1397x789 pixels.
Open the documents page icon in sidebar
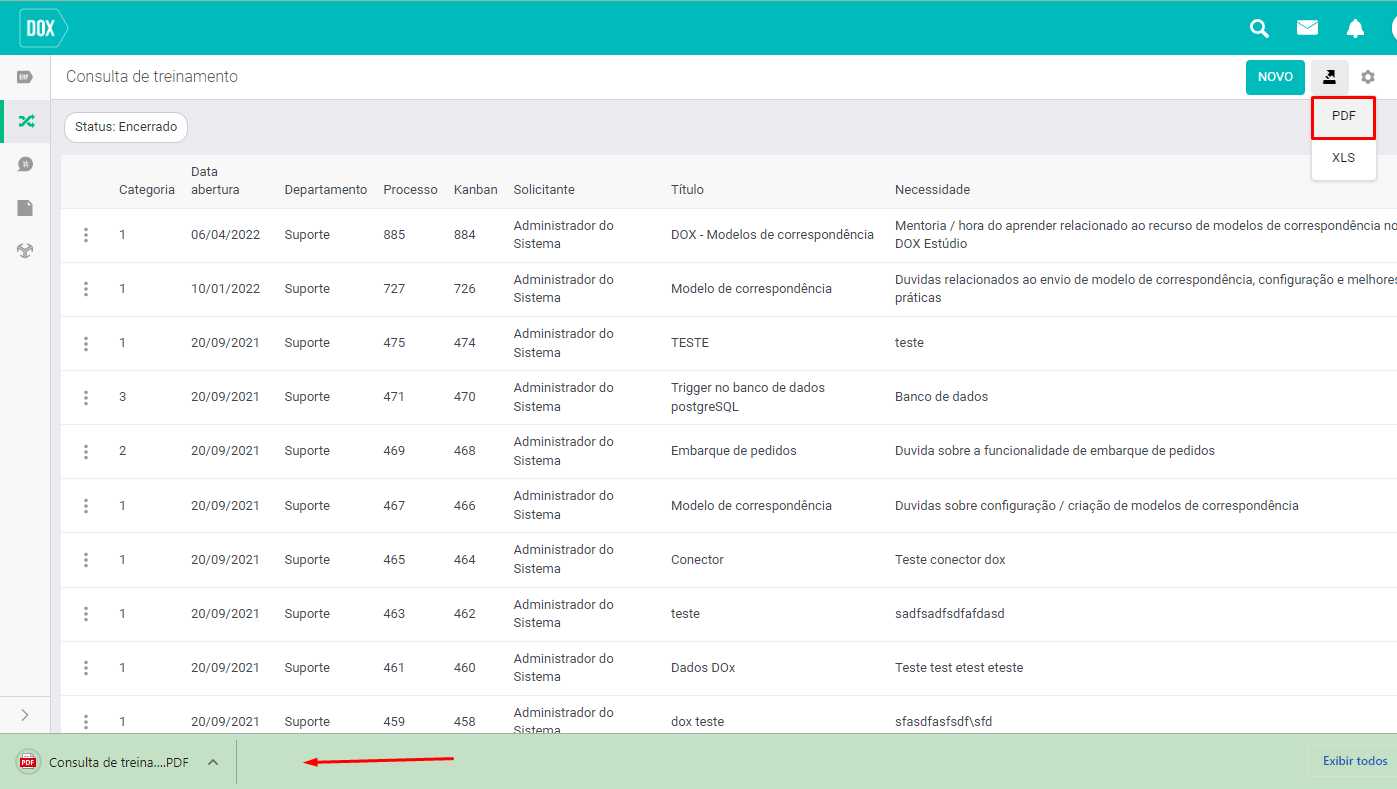tap(25, 208)
